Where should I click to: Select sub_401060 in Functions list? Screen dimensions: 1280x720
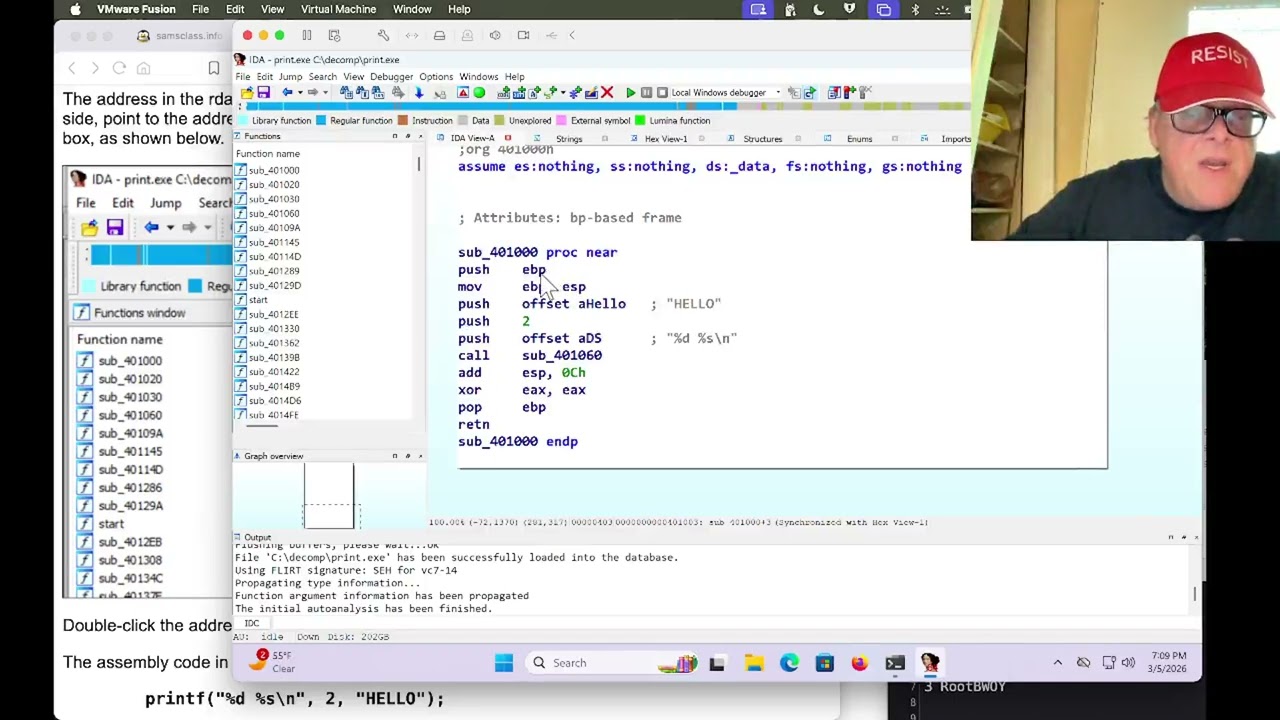tap(274, 213)
